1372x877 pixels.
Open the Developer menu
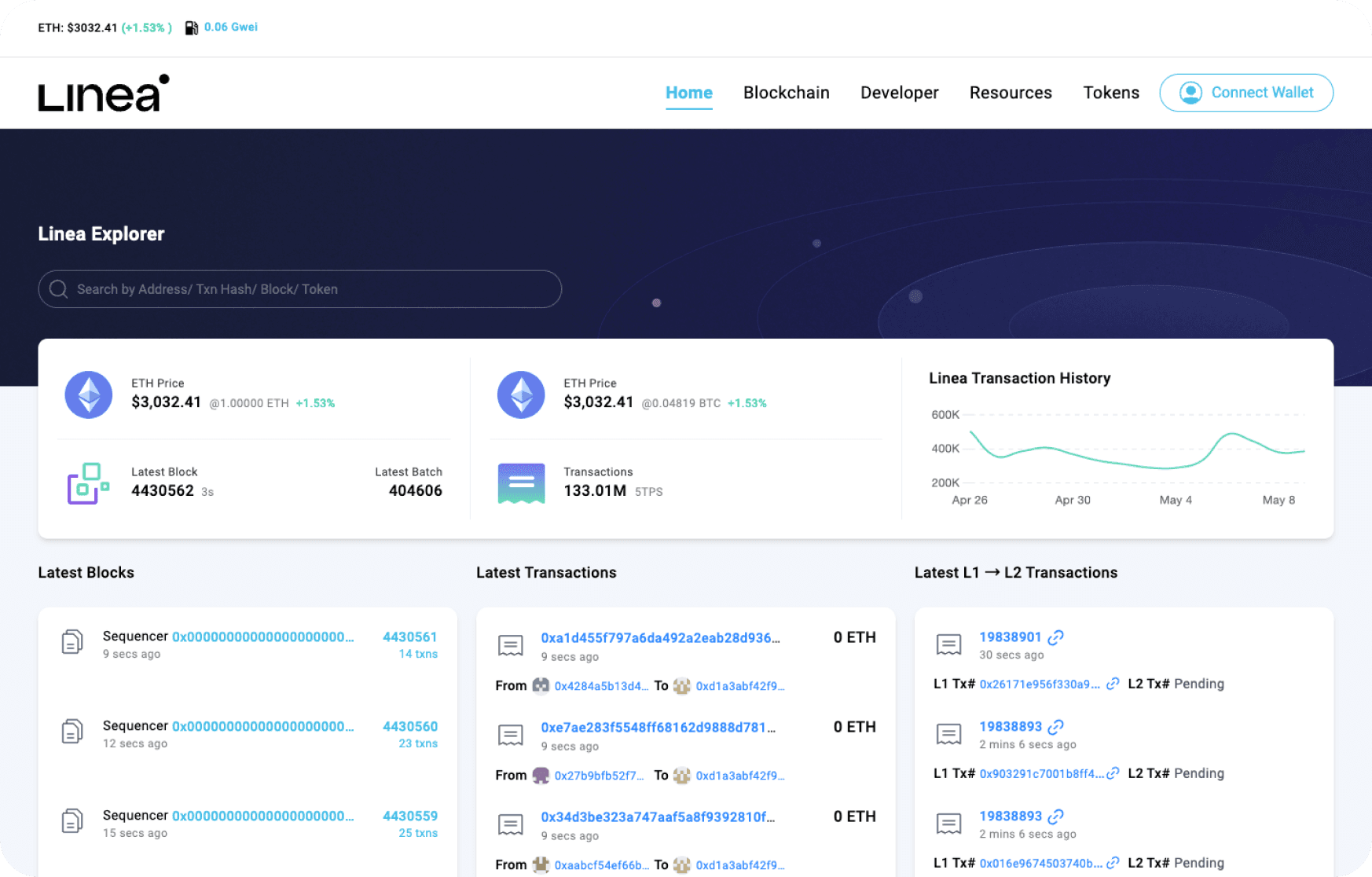899,92
